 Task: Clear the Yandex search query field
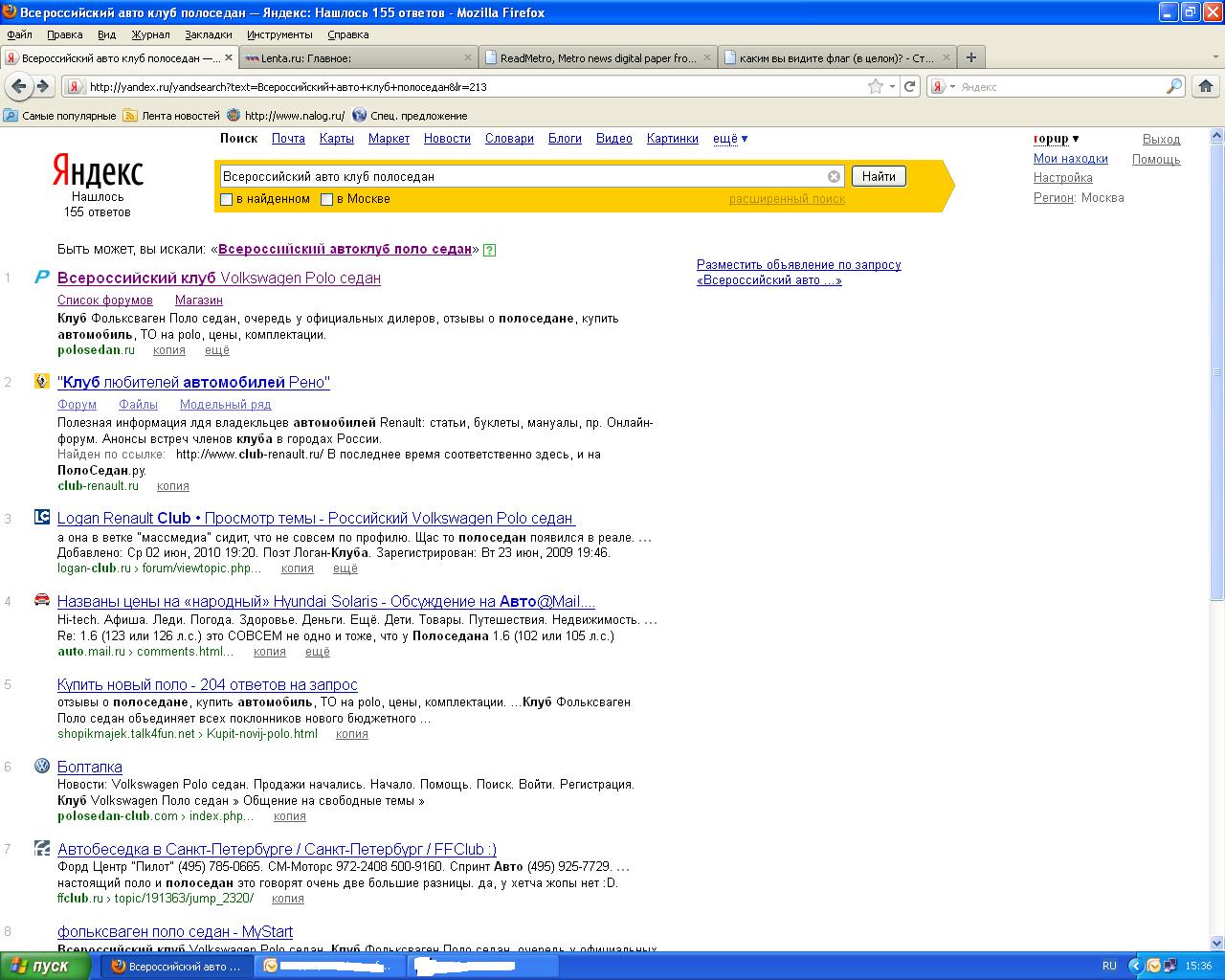point(834,176)
